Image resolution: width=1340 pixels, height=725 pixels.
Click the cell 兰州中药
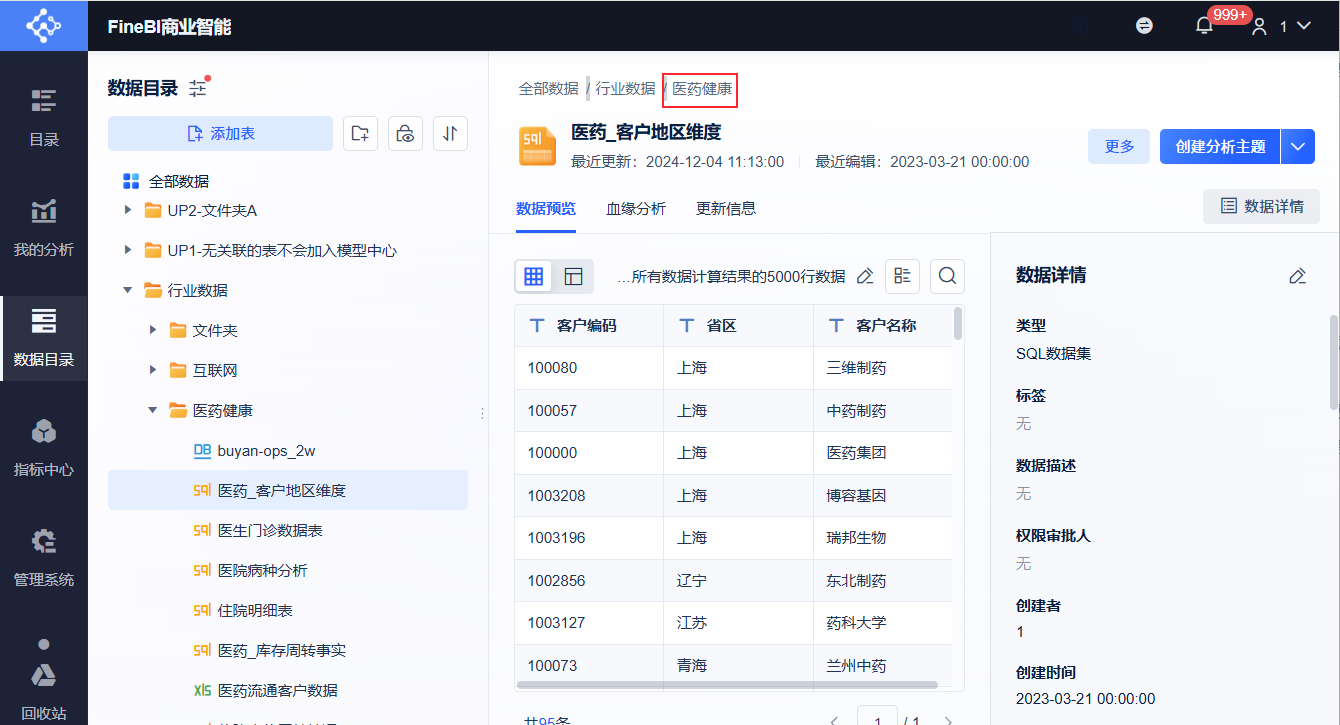pyautogui.click(x=883, y=665)
